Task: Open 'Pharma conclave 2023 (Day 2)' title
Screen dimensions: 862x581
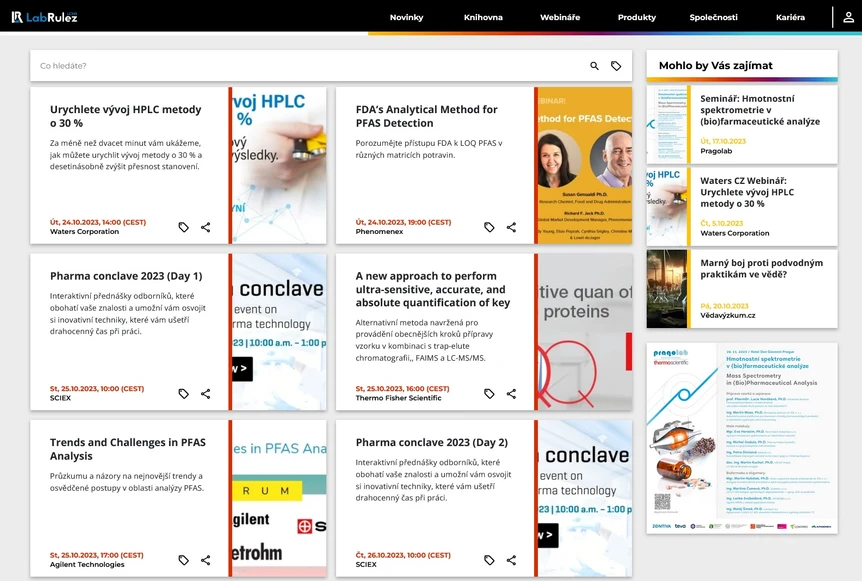Action: click(x=432, y=442)
